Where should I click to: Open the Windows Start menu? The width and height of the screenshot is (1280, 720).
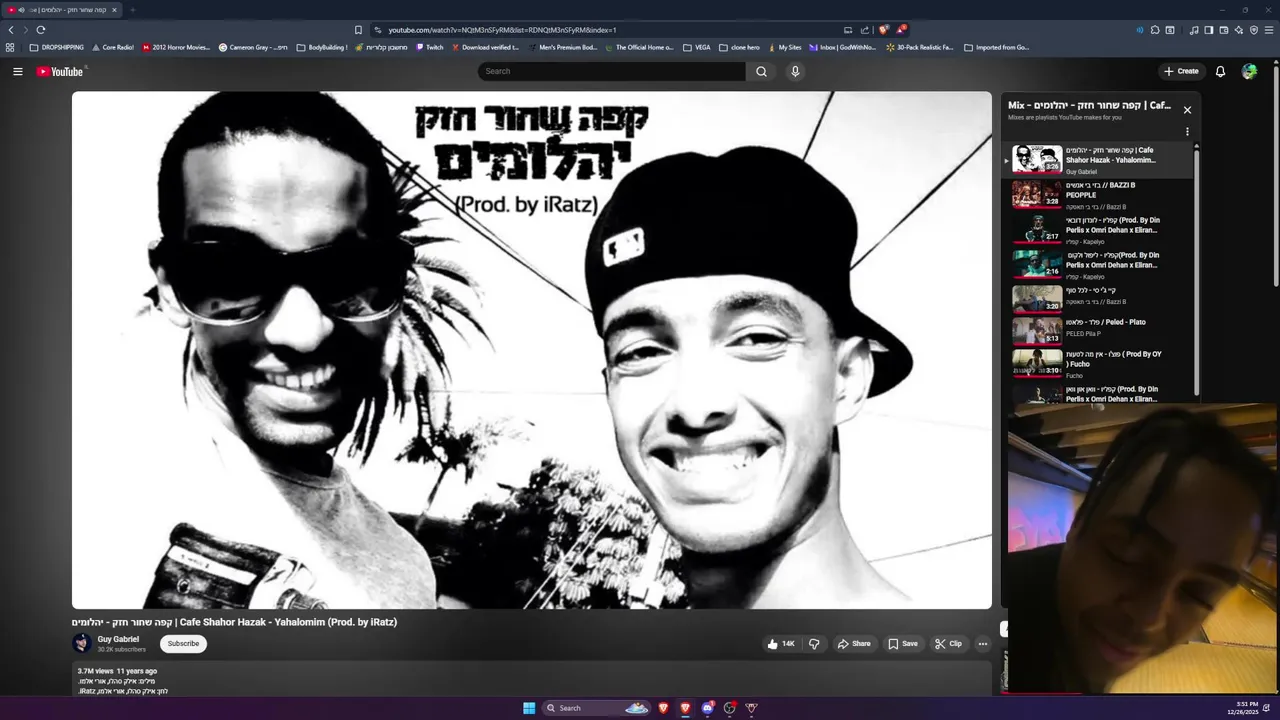pos(529,708)
